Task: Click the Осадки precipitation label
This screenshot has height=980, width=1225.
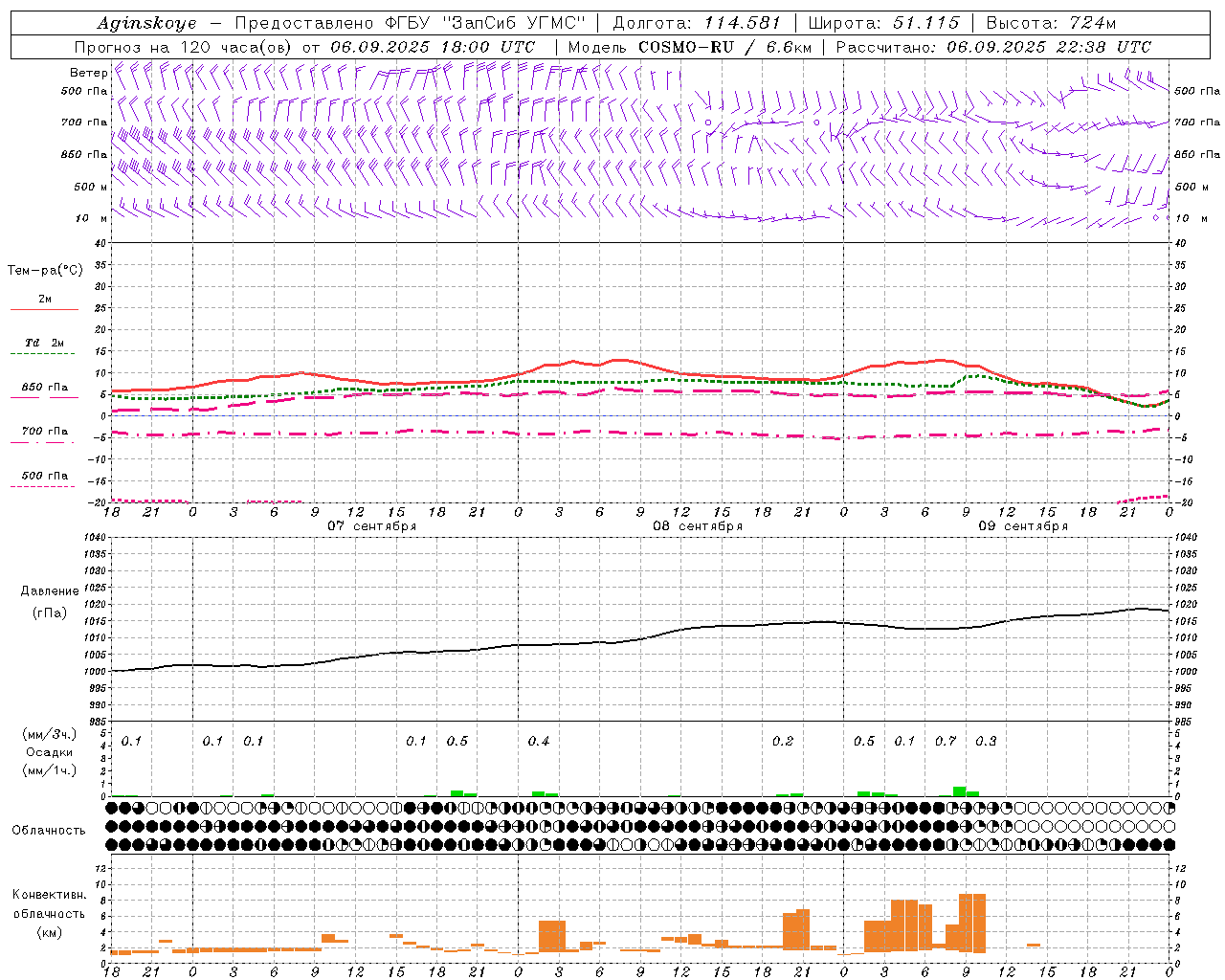Action: tap(49, 752)
